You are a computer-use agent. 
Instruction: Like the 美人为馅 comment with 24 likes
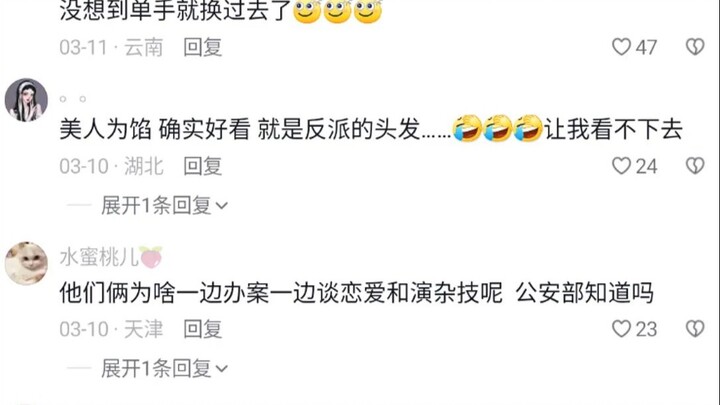(x=621, y=166)
